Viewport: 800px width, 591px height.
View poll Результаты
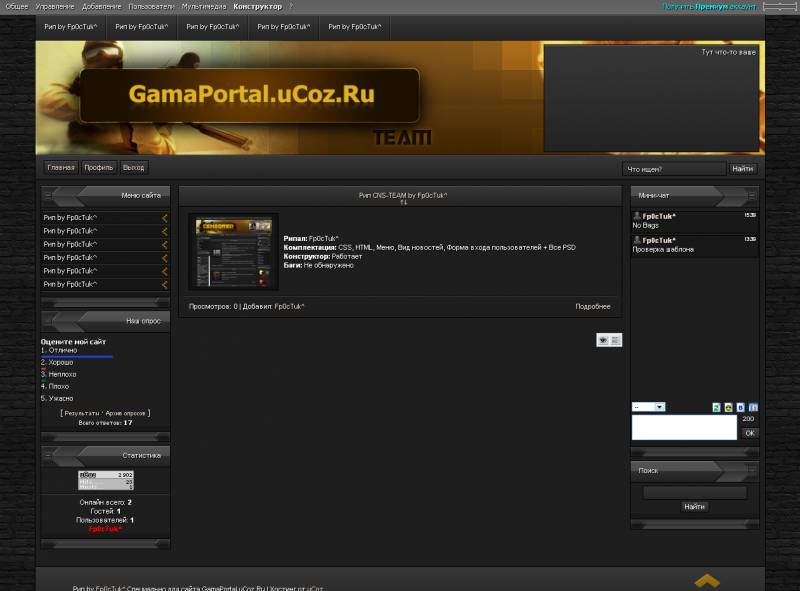coord(82,413)
